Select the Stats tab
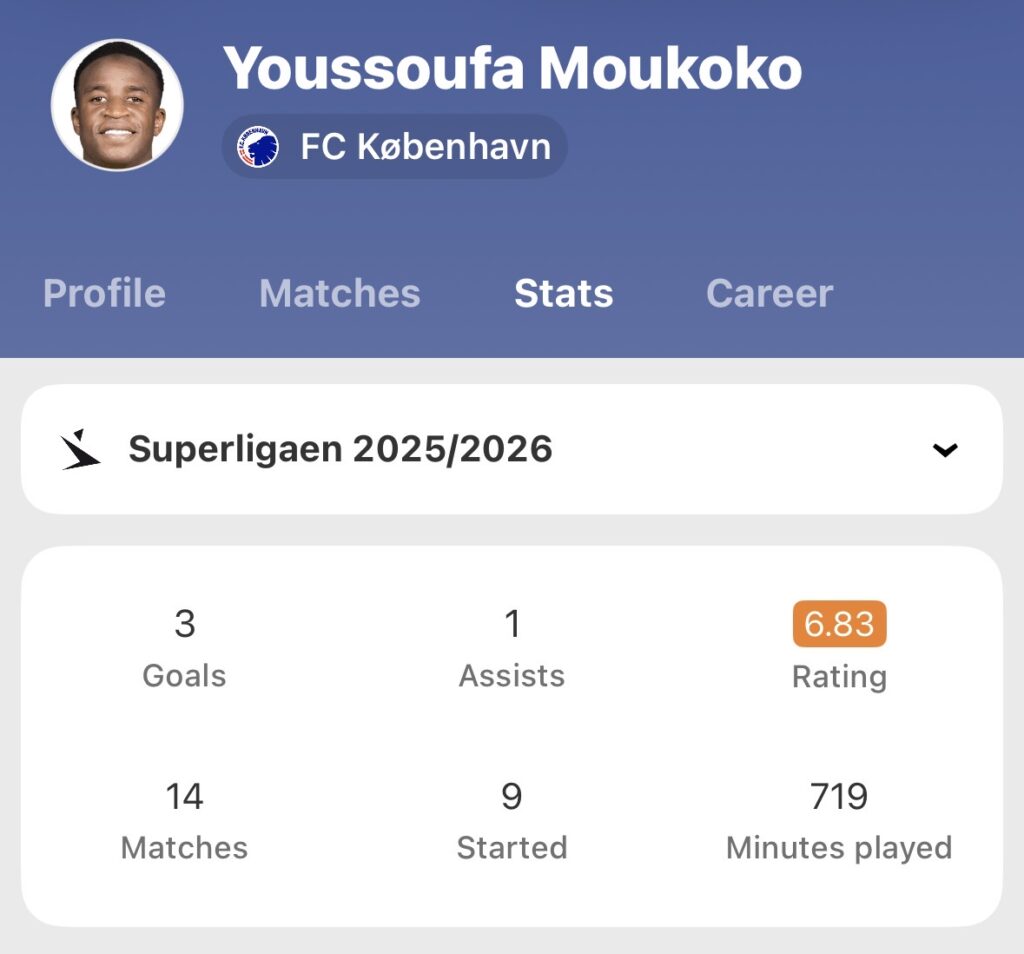Image resolution: width=1024 pixels, height=954 pixels. pos(563,293)
